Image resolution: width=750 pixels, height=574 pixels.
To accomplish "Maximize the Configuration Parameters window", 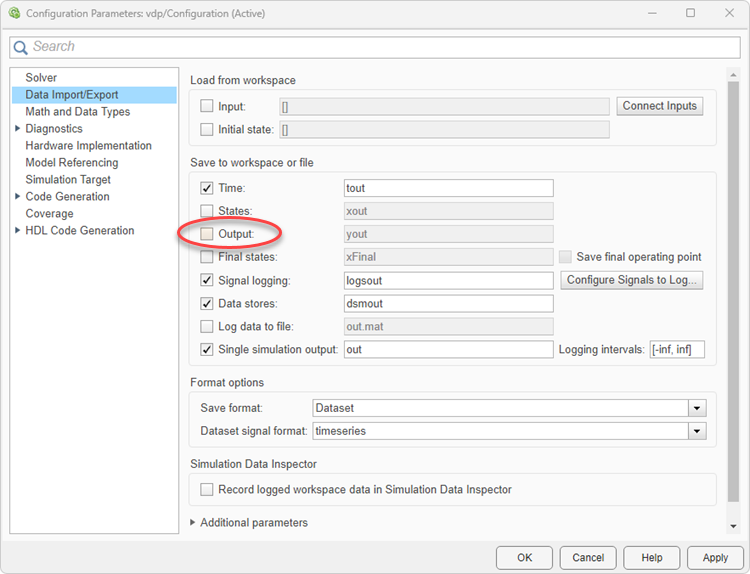I will click(690, 13).
